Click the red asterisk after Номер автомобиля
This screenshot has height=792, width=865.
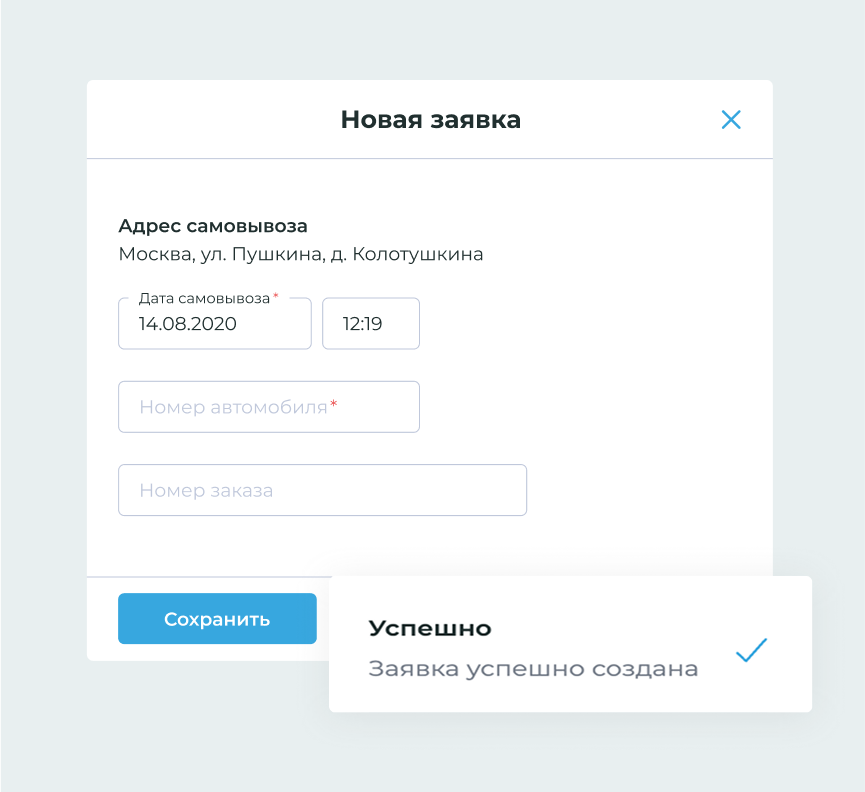[x=334, y=405]
